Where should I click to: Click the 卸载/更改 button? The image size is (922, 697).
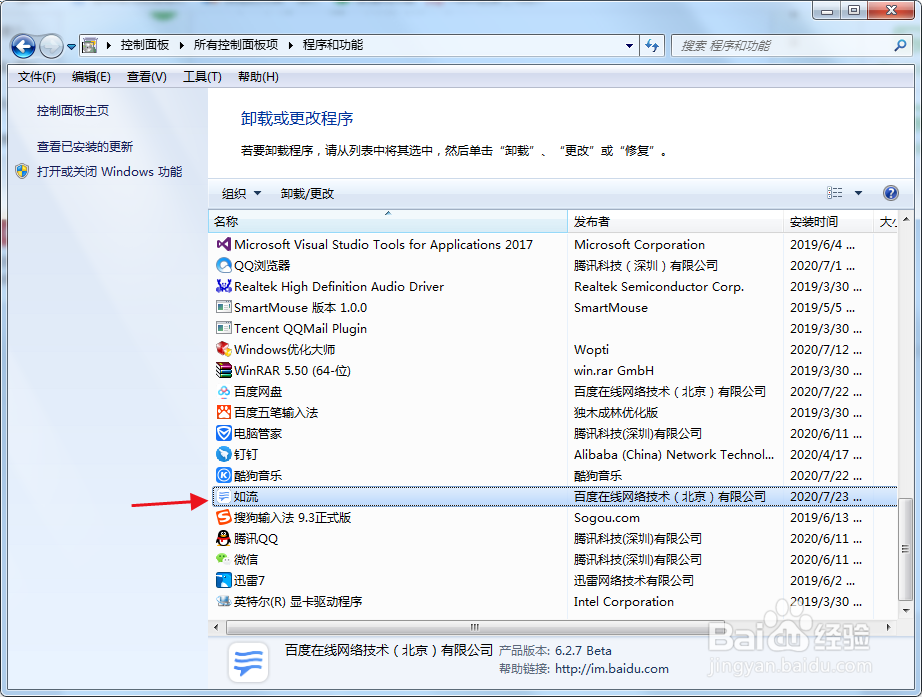pos(307,194)
